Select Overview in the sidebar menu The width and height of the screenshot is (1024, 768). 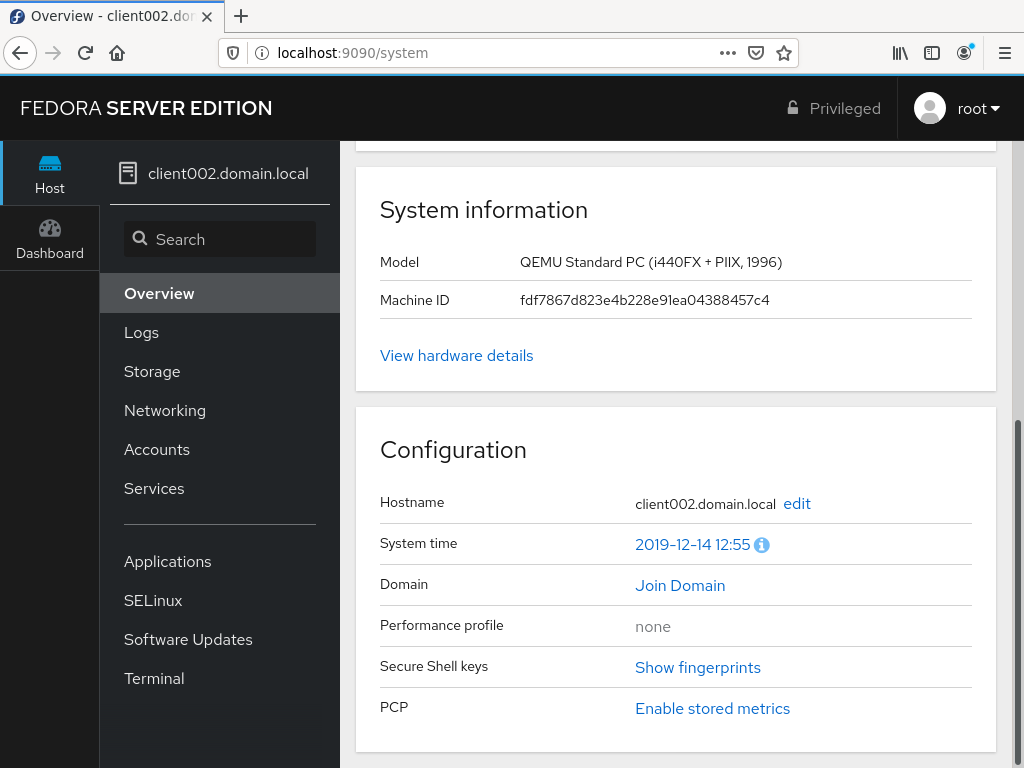point(219,293)
